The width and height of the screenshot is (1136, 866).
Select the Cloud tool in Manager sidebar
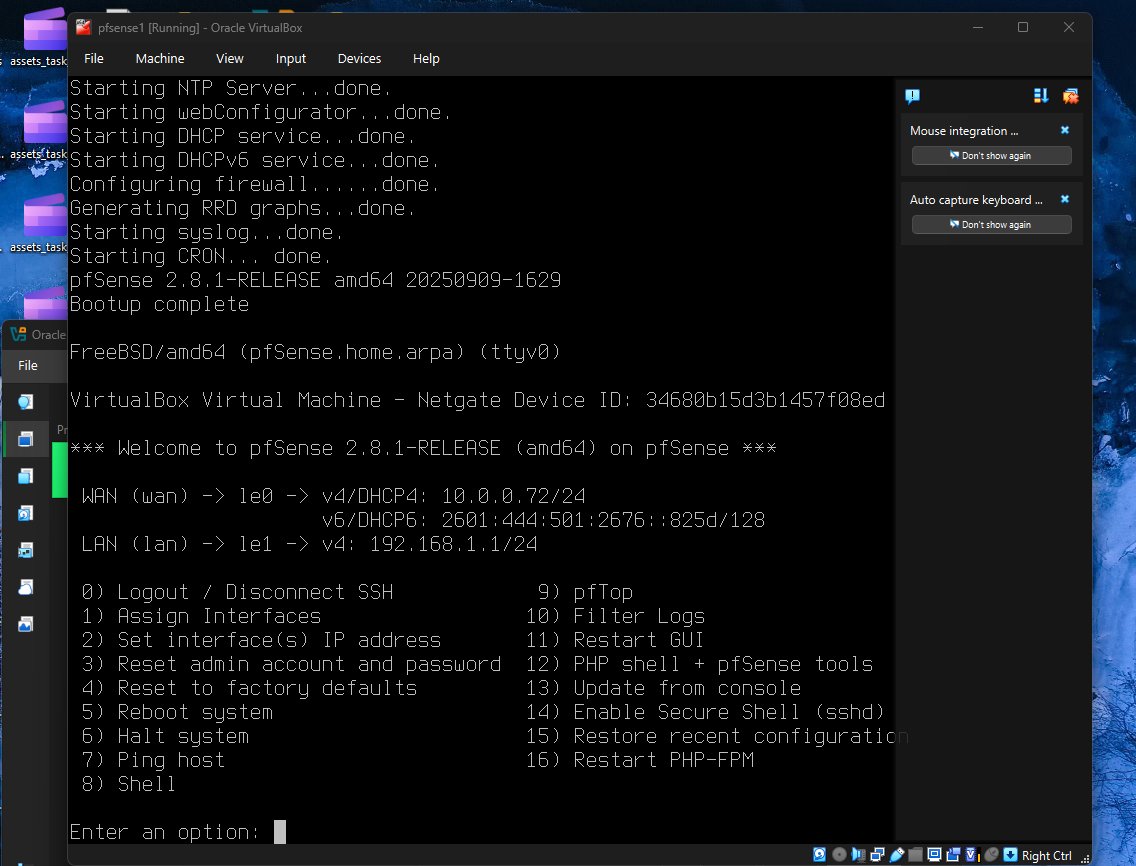pyautogui.click(x=25, y=587)
